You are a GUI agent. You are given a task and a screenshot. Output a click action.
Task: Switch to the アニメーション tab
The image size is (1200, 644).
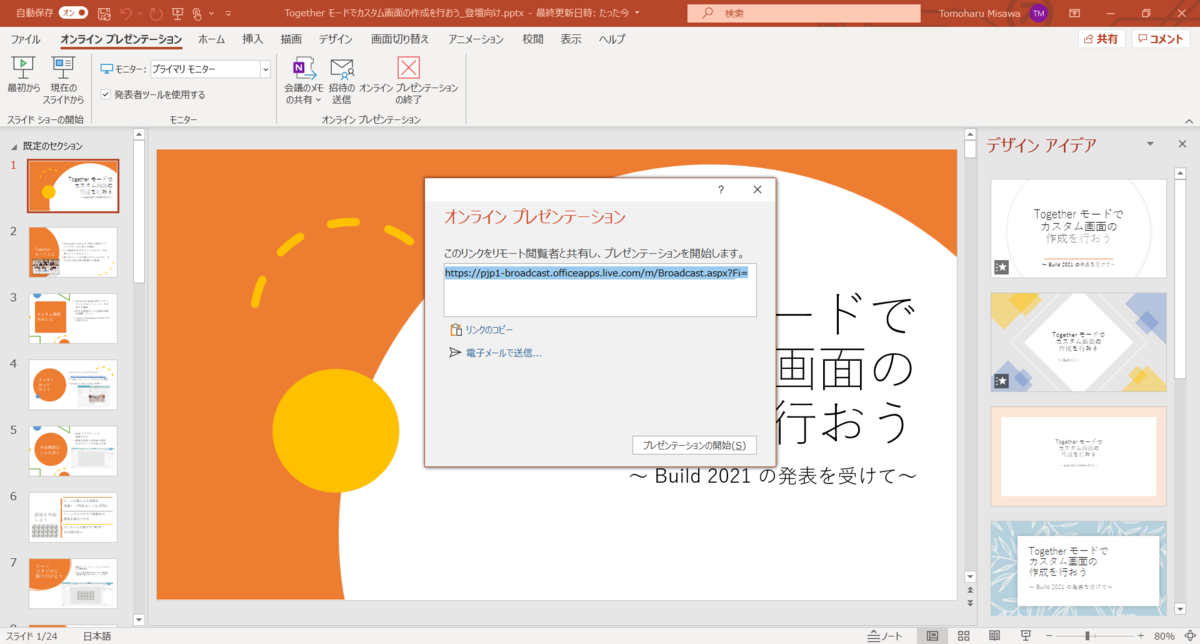476,39
